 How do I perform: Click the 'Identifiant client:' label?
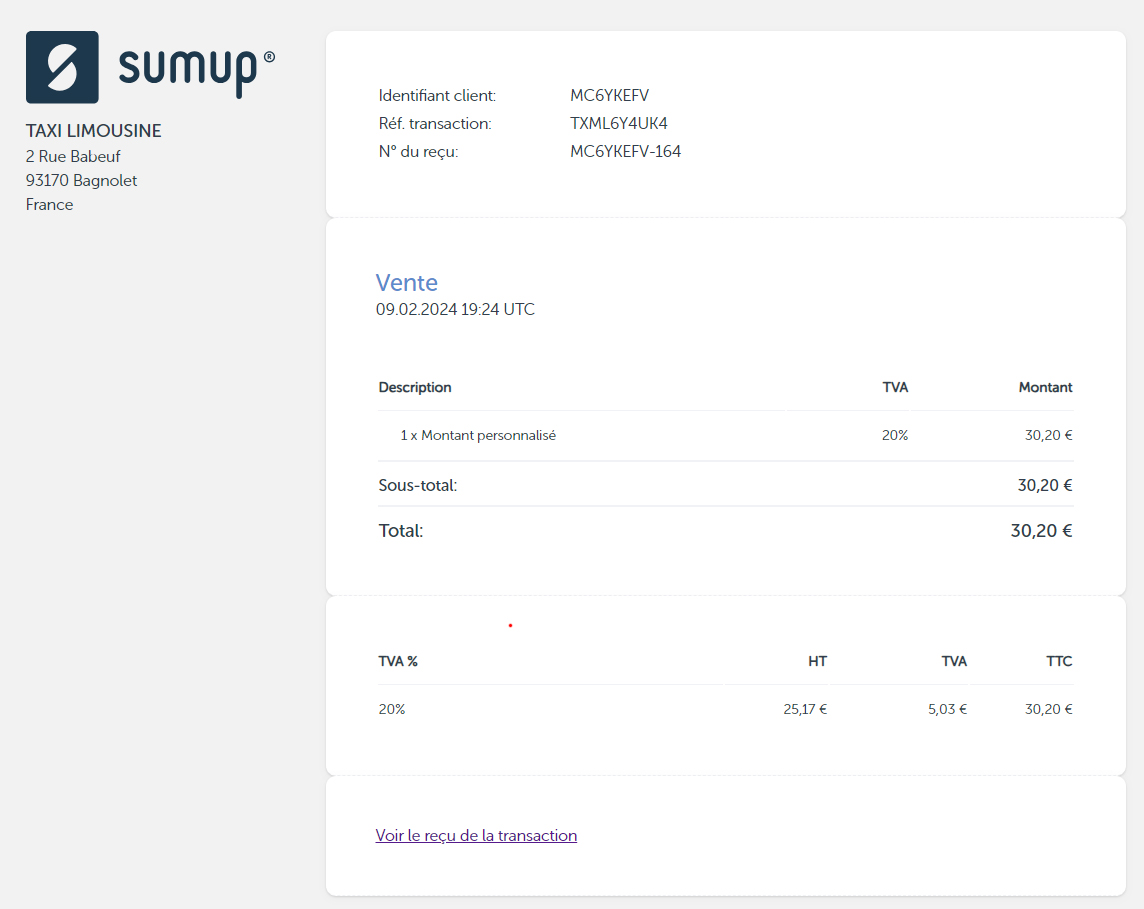click(437, 96)
